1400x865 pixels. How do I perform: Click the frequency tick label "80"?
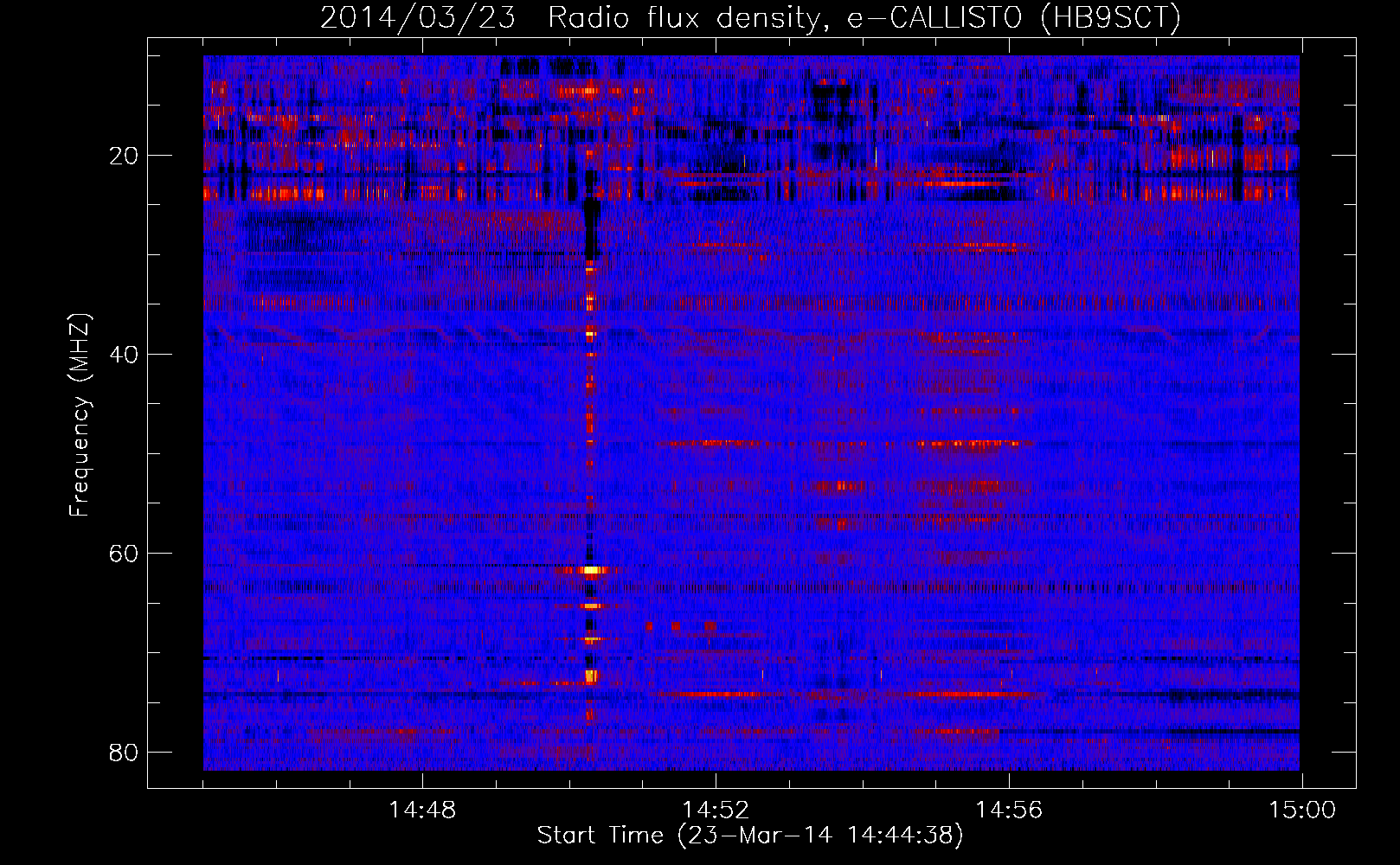[x=124, y=753]
